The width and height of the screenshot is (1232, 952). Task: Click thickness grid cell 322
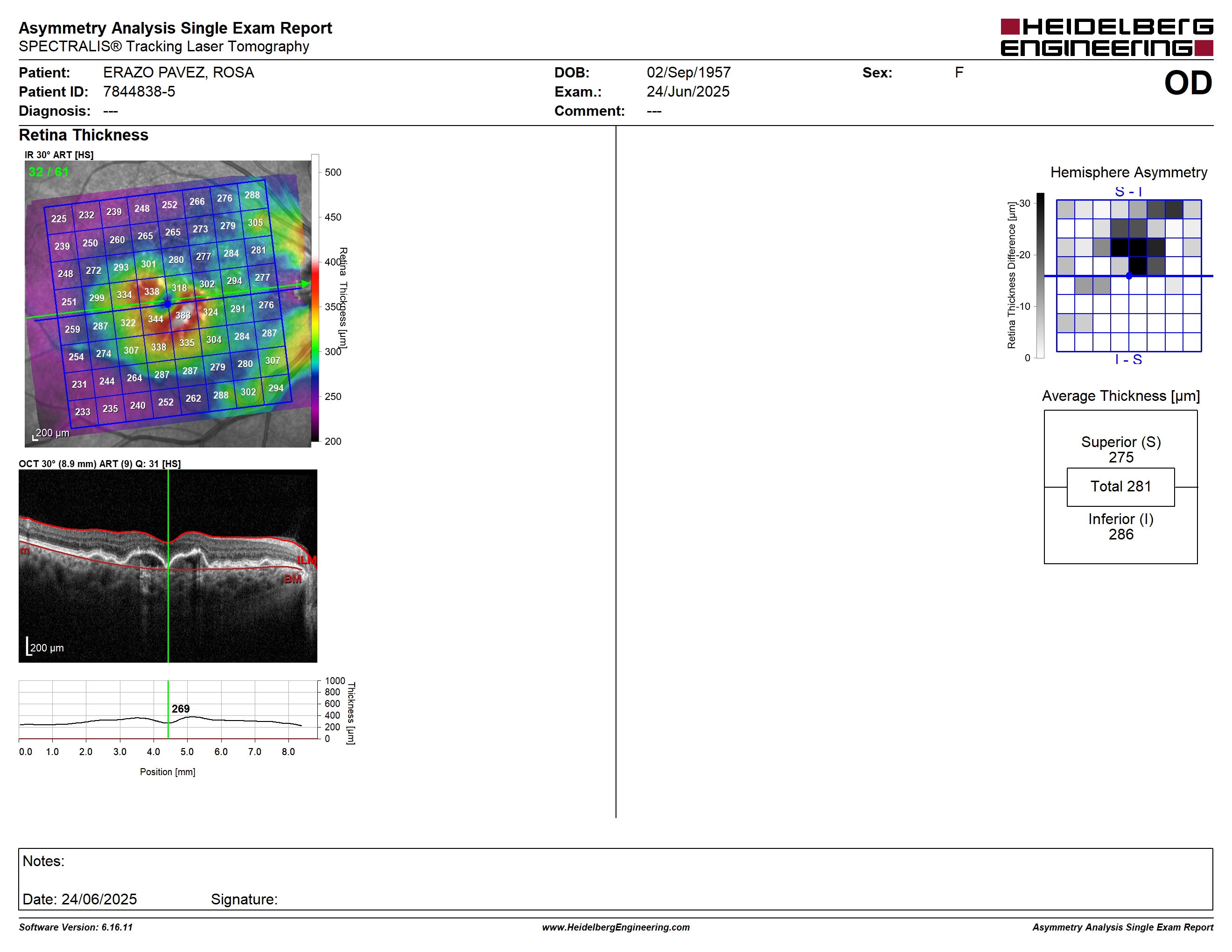coord(128,323)
